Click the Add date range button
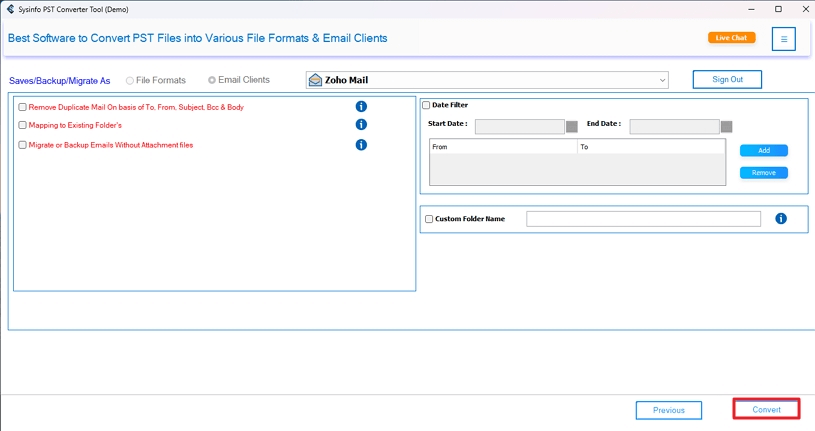 [x=764, y=150]
